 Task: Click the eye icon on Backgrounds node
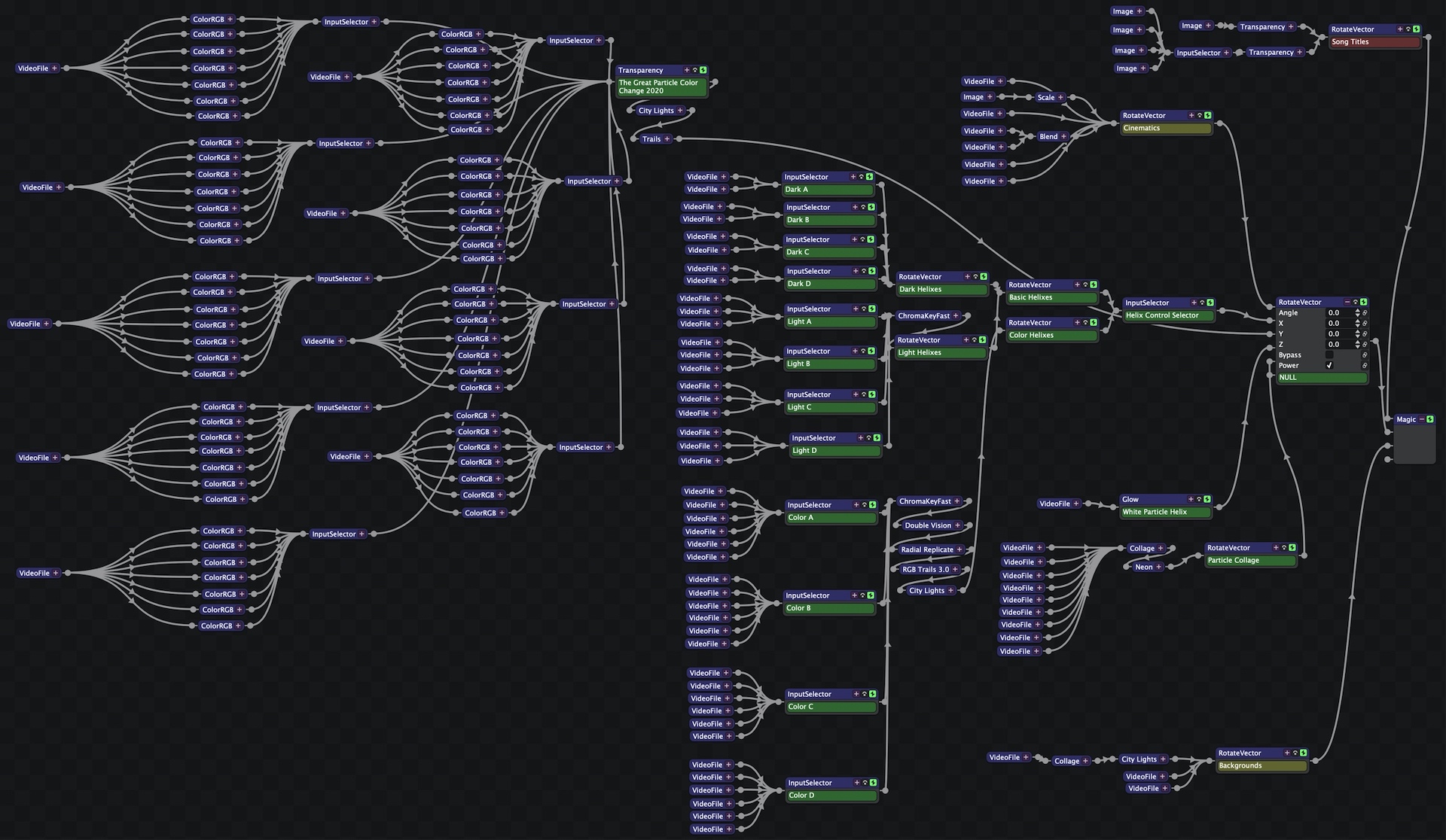coord(1295,753)
